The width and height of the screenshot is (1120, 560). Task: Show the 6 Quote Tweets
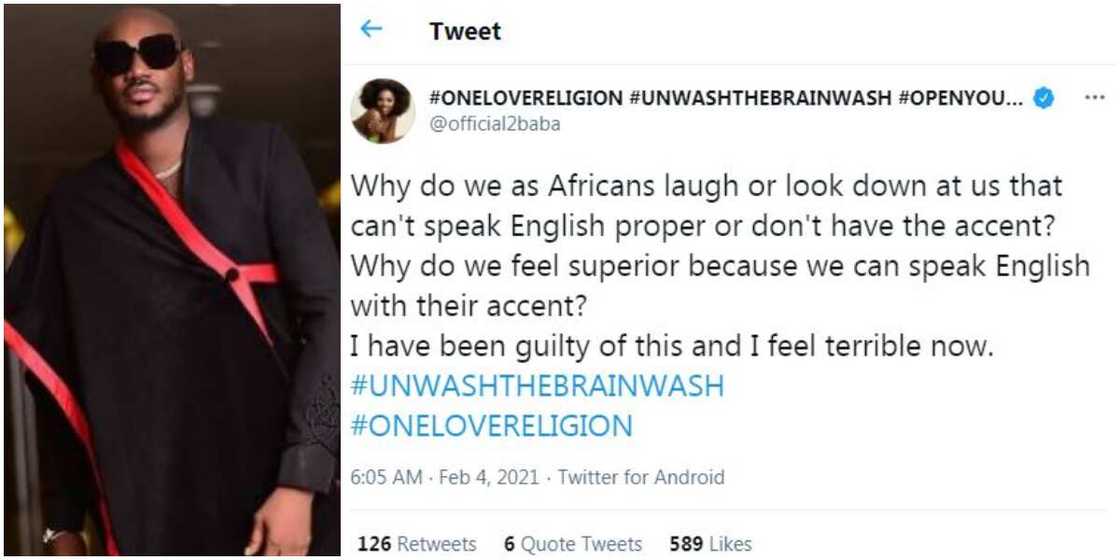tap(573, 544)
